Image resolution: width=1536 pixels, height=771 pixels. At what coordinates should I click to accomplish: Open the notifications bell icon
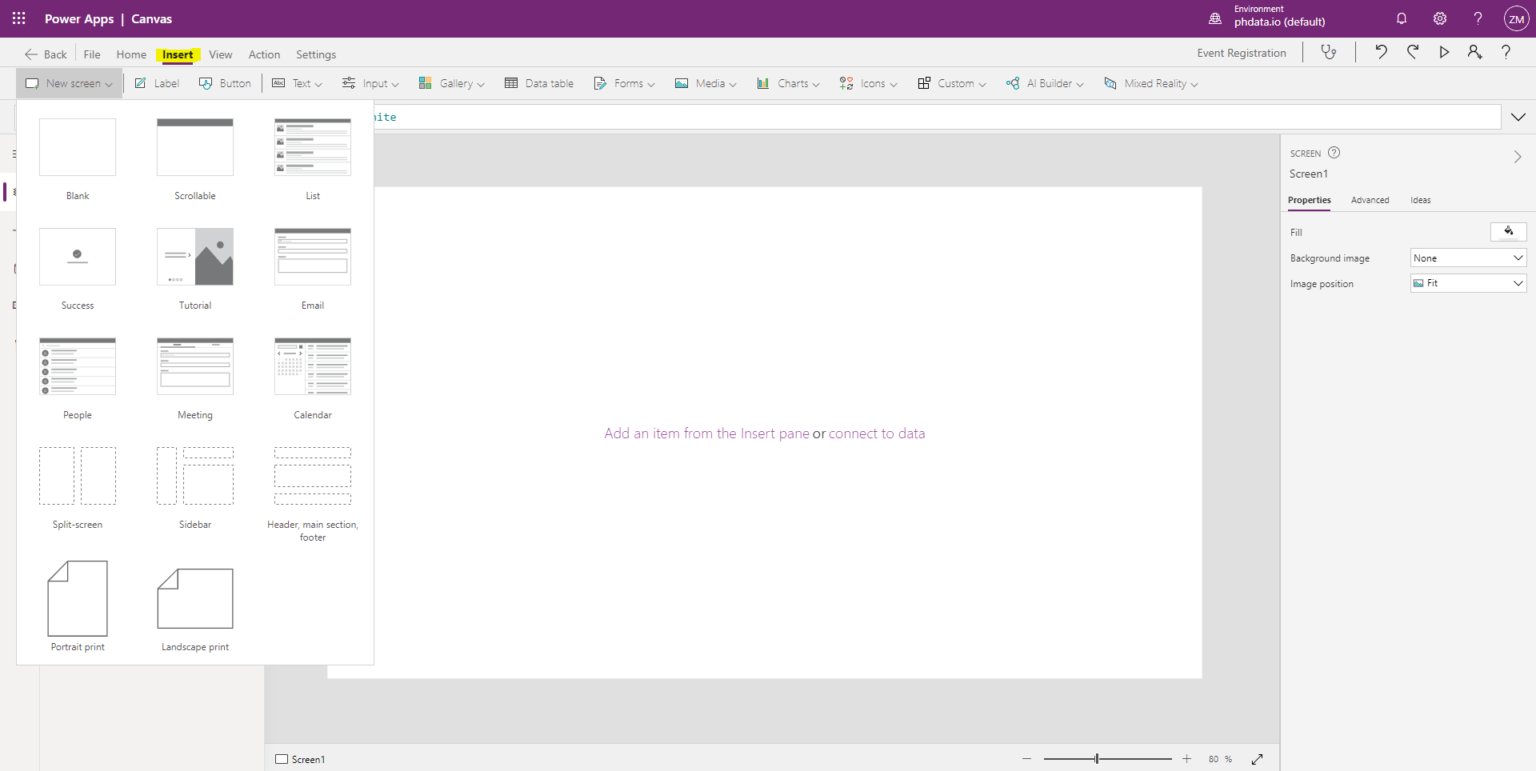1401,17
